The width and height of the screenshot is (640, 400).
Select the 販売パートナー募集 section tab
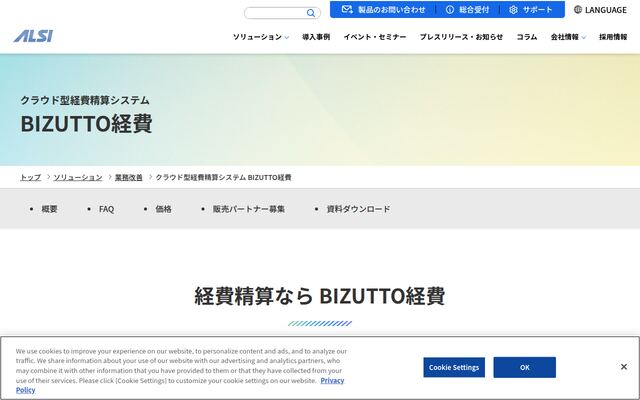pyautogui.click(x=249, y=209)
